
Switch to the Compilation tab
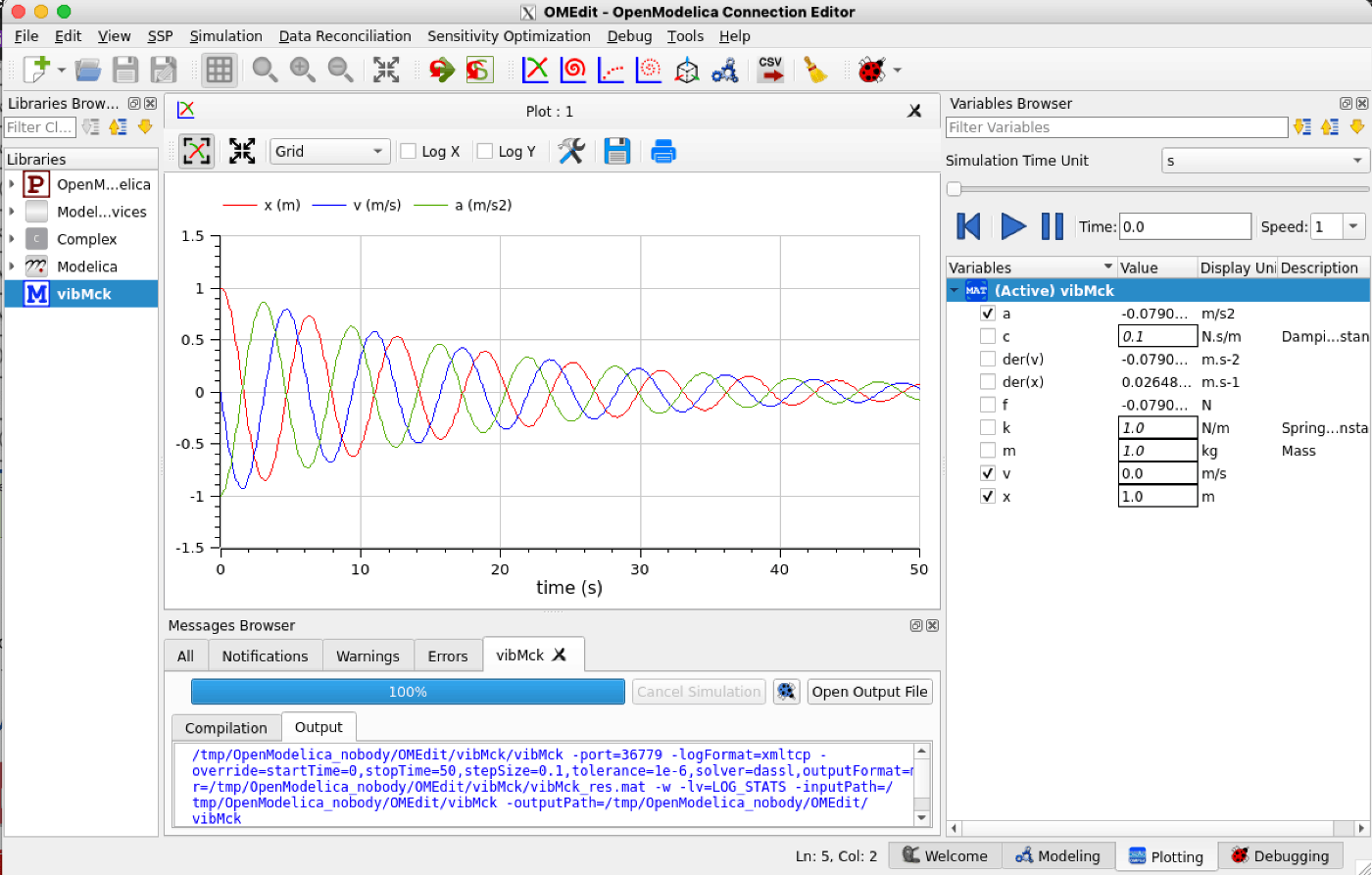(226, 728)
